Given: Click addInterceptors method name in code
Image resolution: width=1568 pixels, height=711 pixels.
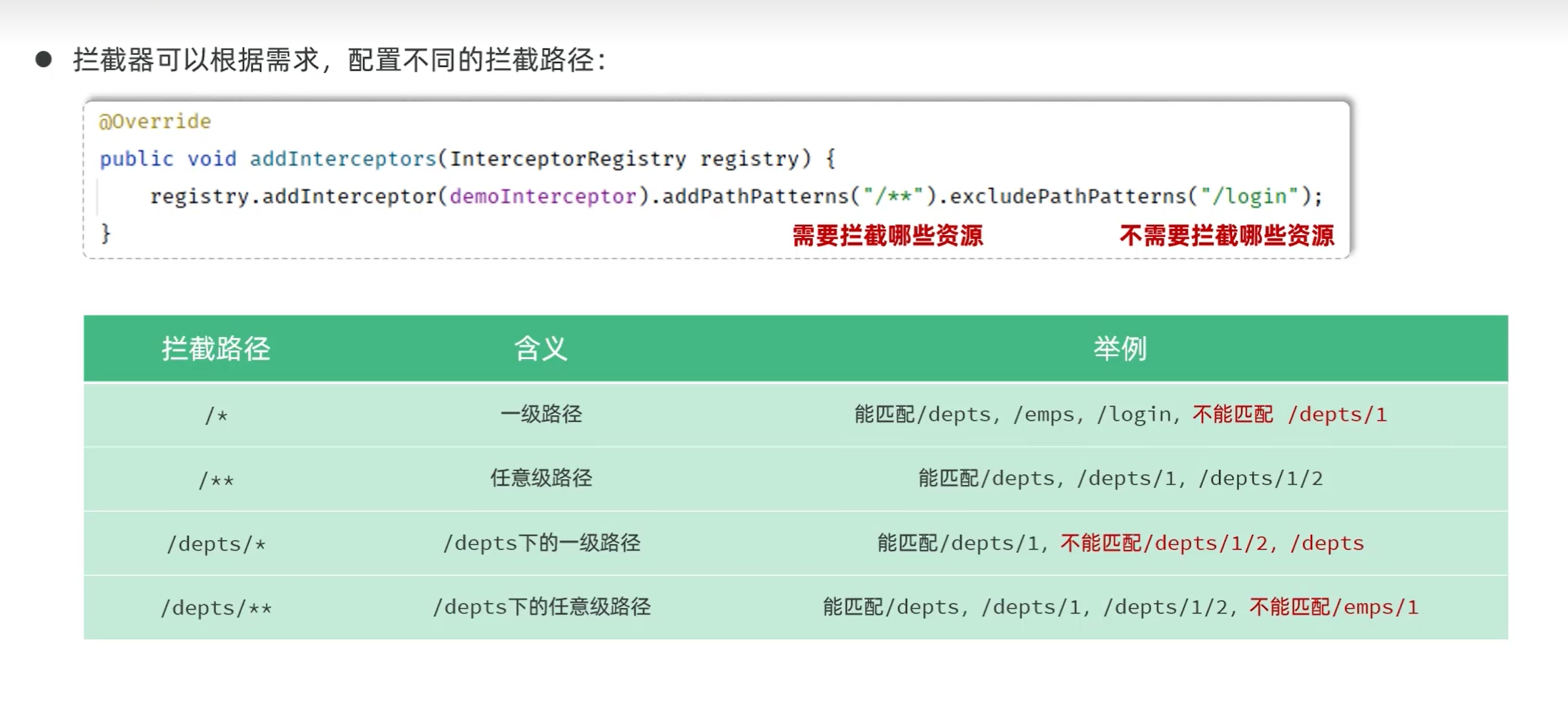Looking at the screenshot, I should click(343, 158).
